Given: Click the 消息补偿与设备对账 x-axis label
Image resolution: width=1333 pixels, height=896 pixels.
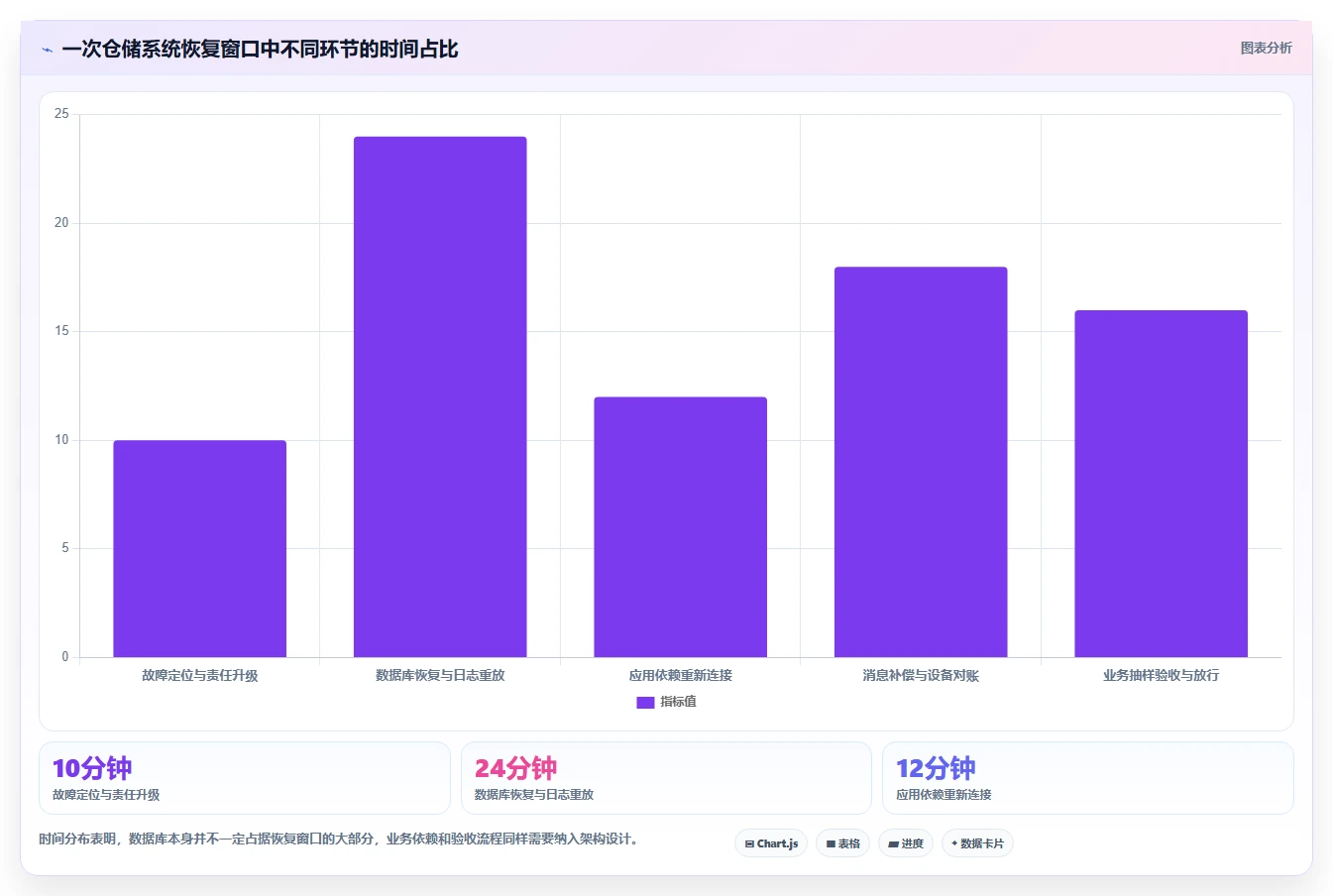Looking at the screenshot, I should coord(921,675).
